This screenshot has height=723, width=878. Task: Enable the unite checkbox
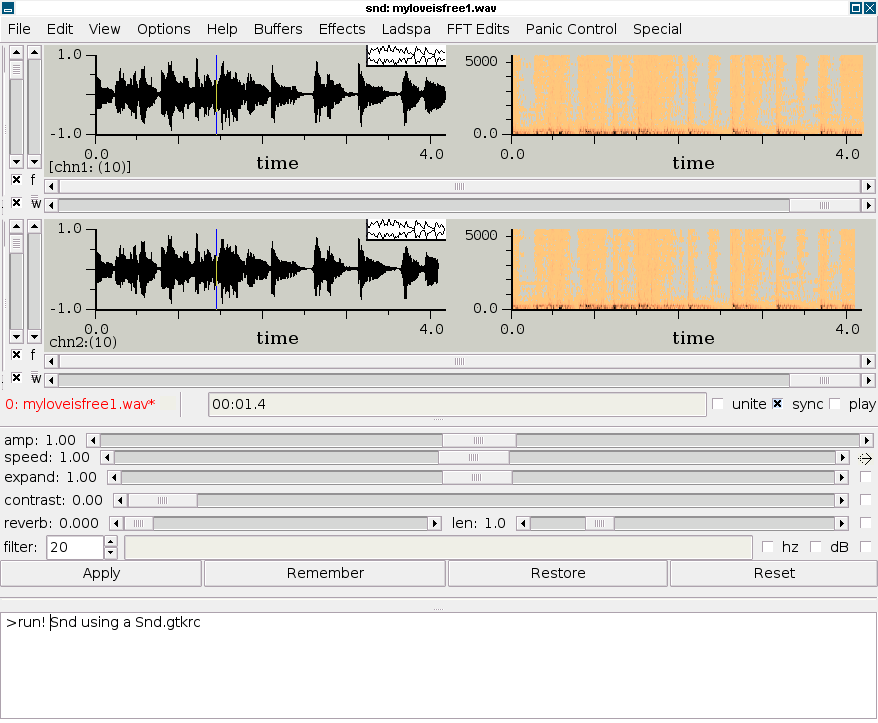pos(718,404)
